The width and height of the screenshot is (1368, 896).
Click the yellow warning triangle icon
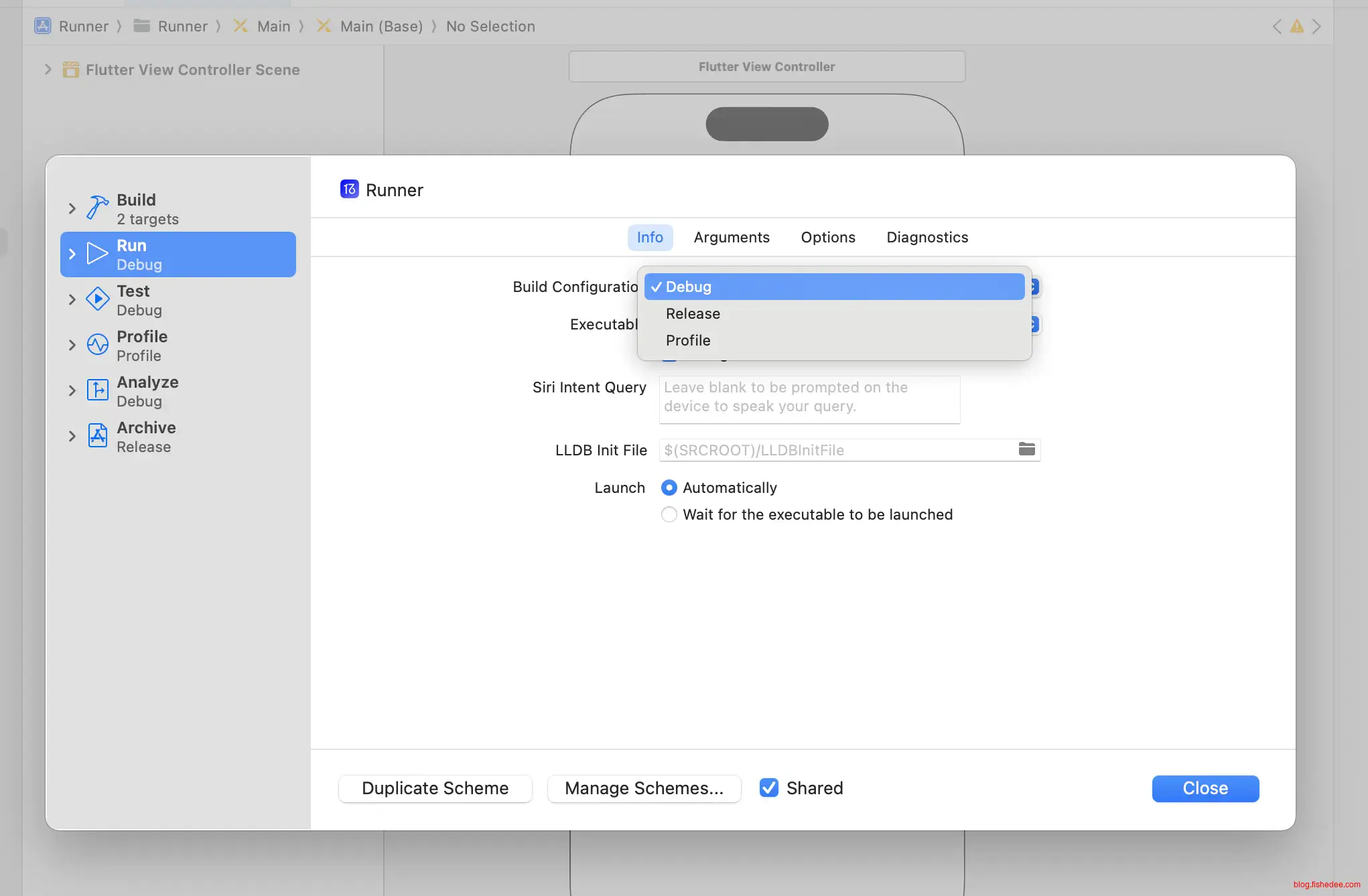(1297, 27)
